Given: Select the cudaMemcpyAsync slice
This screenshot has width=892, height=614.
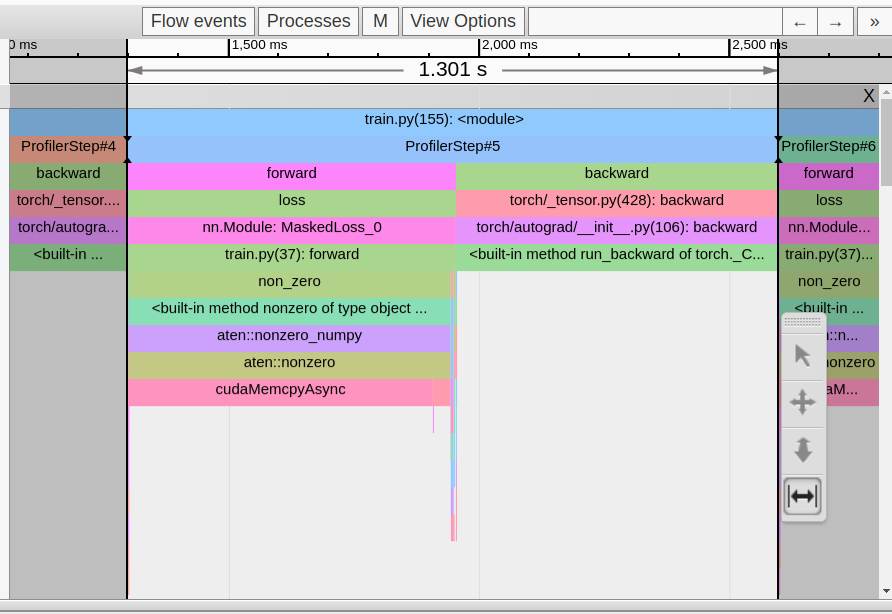Looking at the screenshot, I should point(280,389).
